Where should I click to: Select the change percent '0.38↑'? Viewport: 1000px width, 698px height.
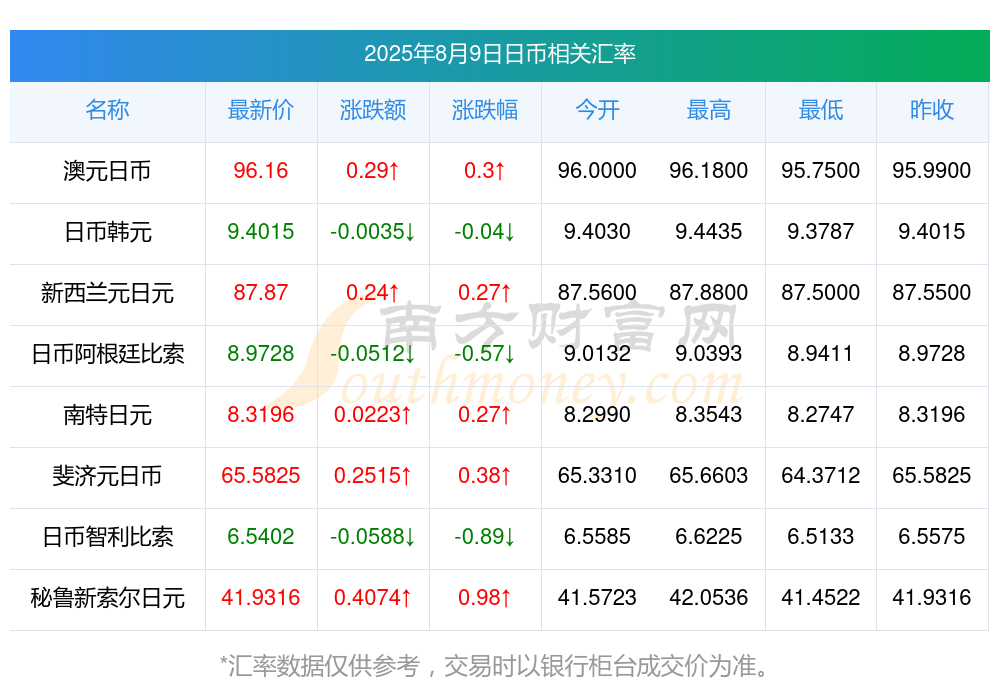click(x=485, y=475)
